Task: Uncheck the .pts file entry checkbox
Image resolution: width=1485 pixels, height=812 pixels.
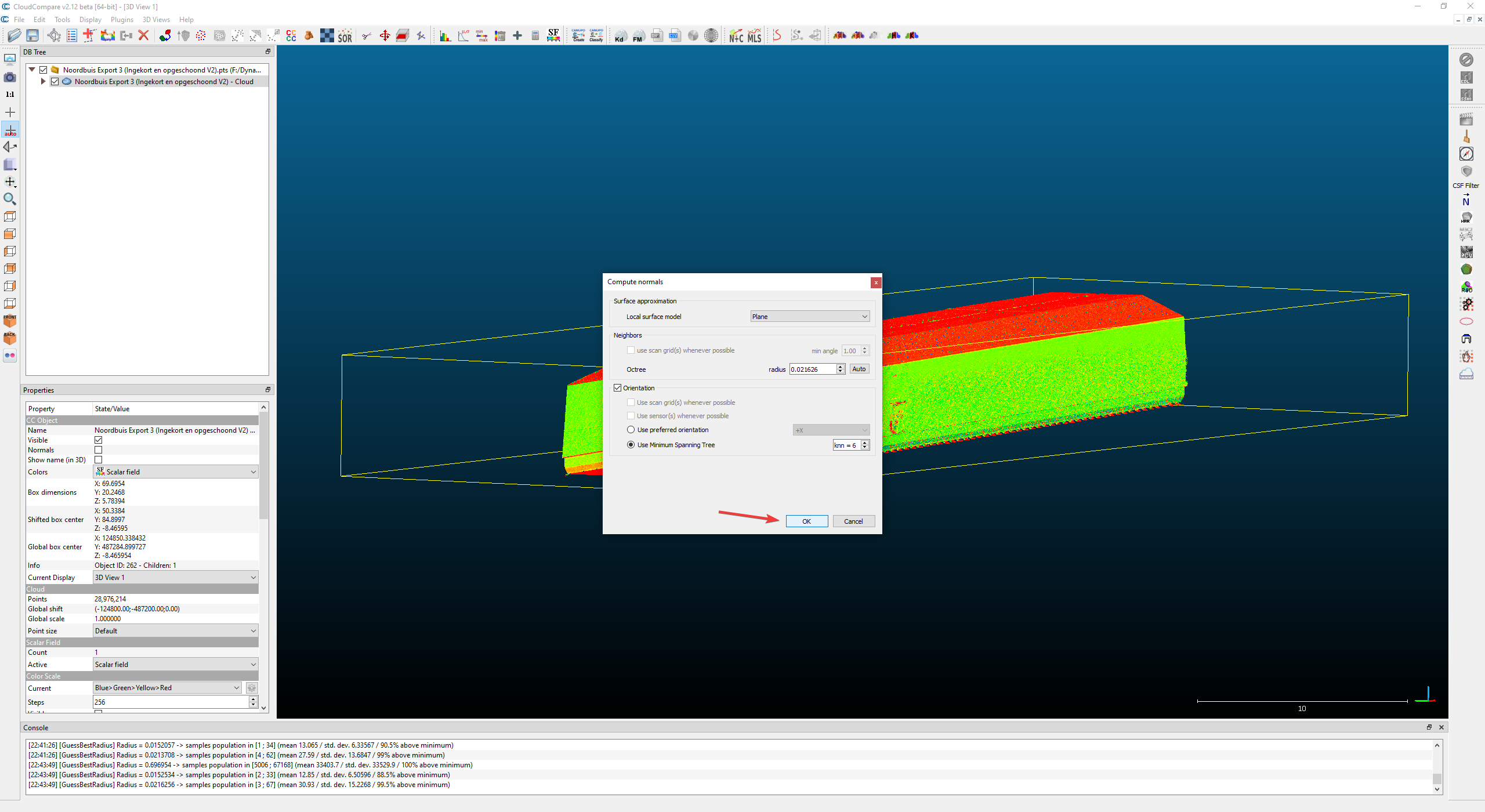Action: (43, 70)
